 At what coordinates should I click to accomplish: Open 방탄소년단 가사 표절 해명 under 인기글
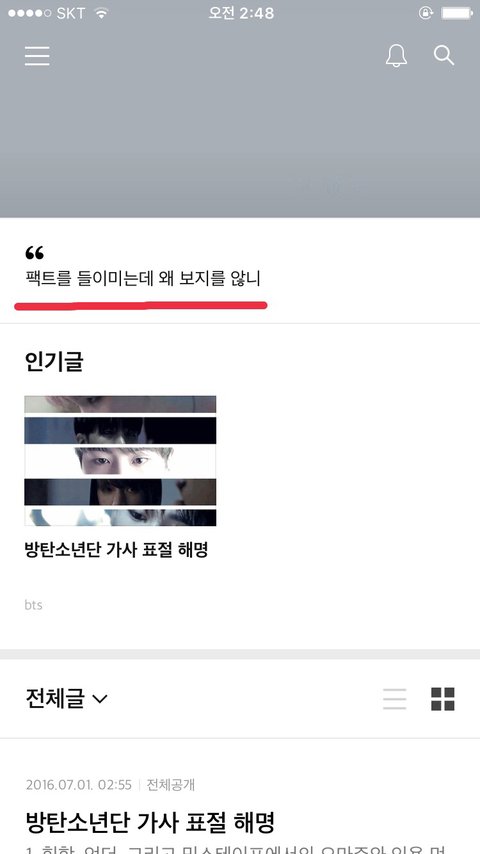coord(116,550)
